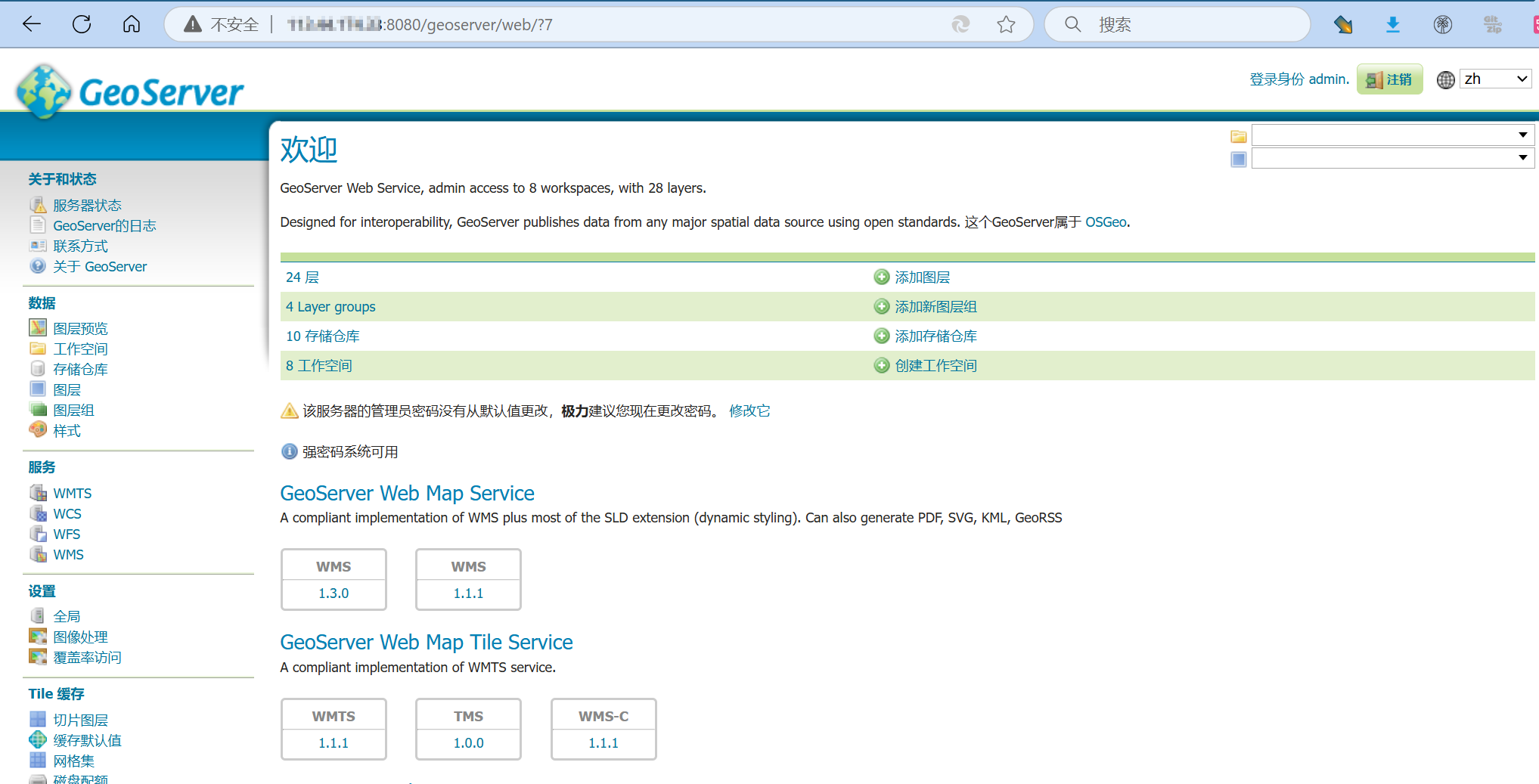Click the globe language icon in header
The image size is (1539, 784).
(1444, 79)
